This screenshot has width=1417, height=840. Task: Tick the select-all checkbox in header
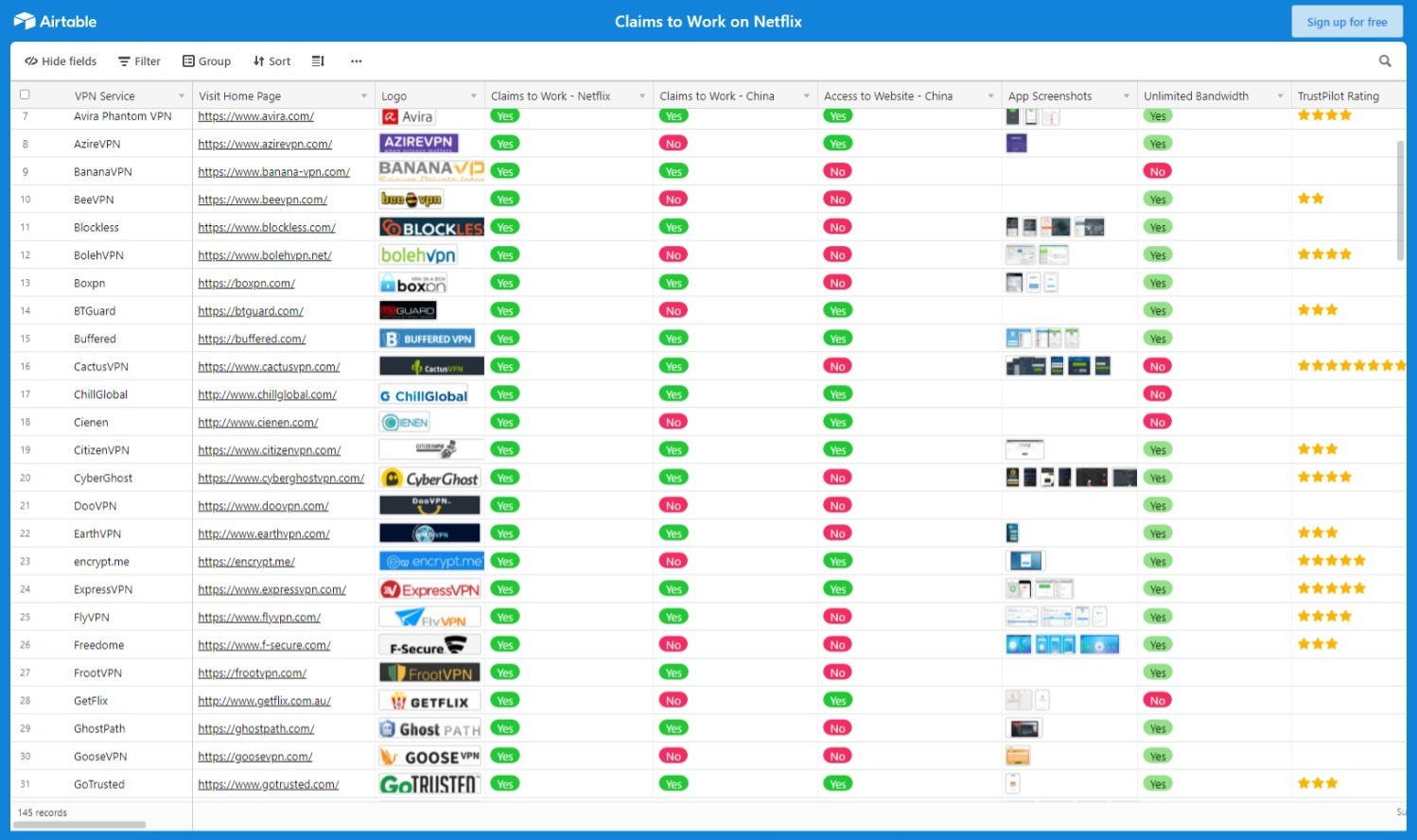(25, 95)
